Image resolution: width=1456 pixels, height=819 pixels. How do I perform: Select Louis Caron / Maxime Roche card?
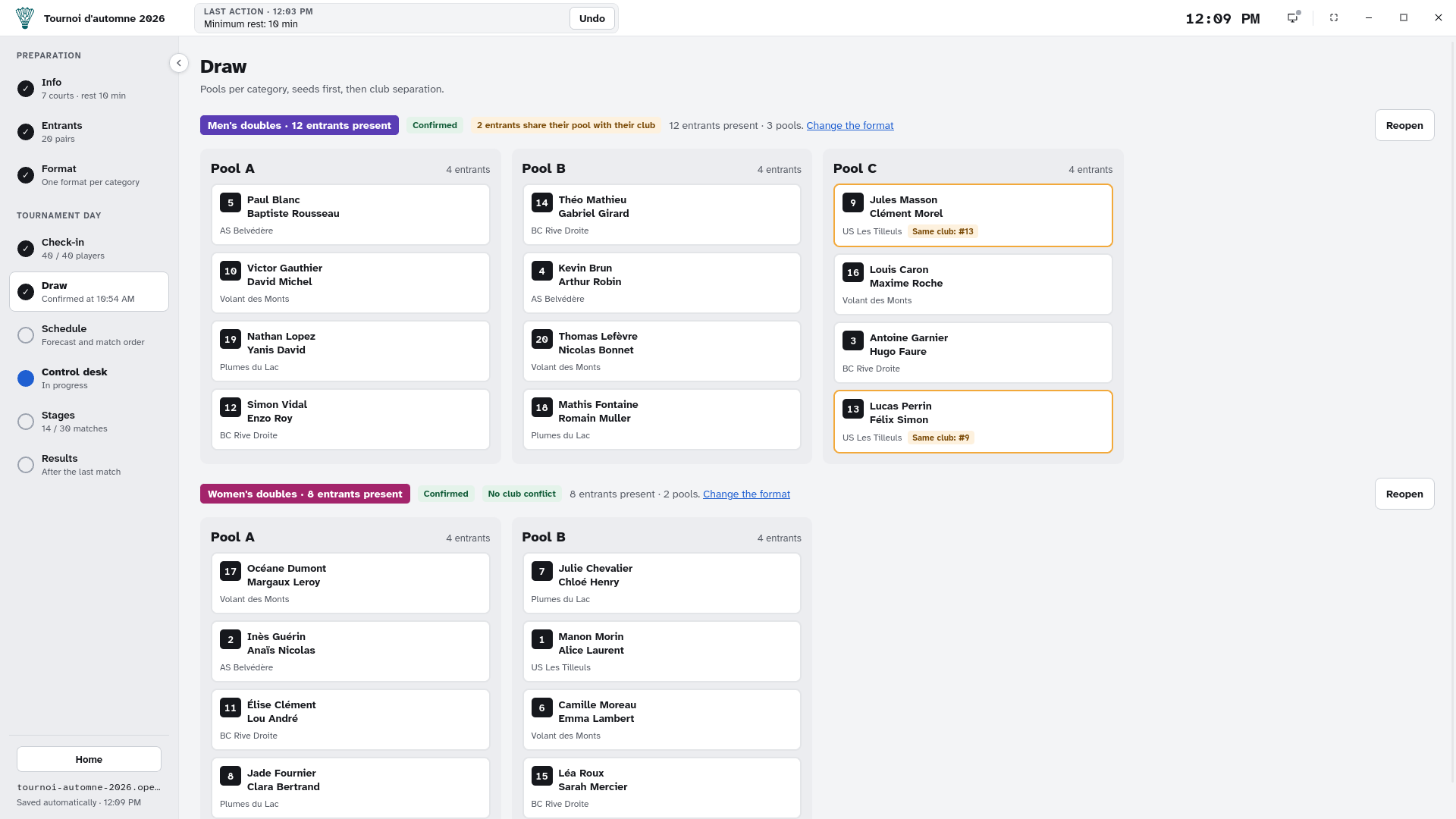point(973,284)
